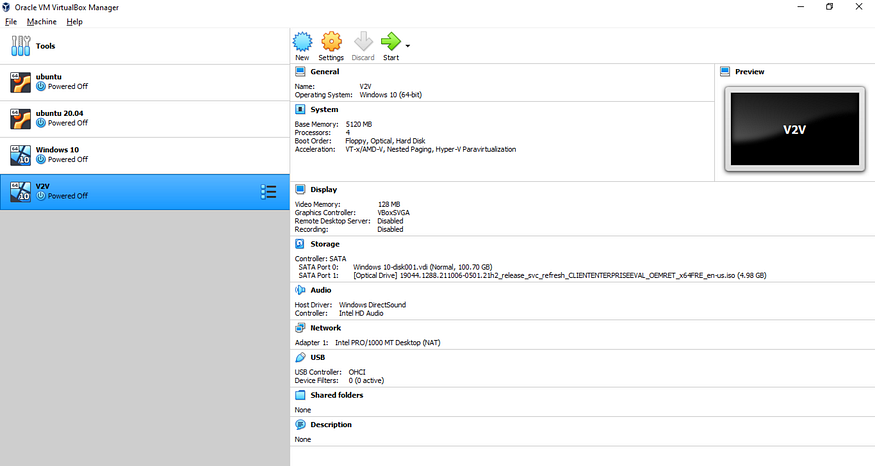
Task: Click the power state icon under ubuntu
Action: pos(41,87)
